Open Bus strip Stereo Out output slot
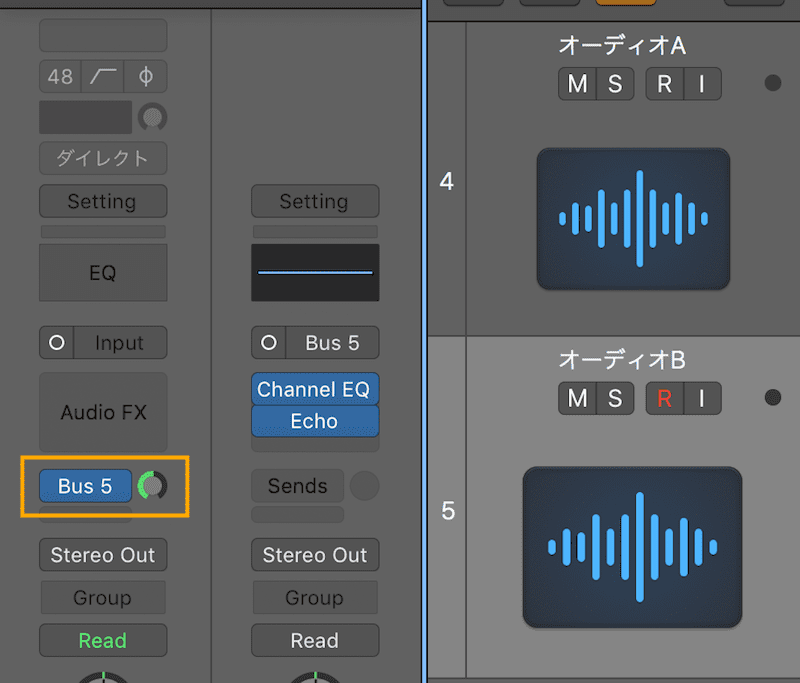This screenshot has height=683, width=800. click(315, 554)
